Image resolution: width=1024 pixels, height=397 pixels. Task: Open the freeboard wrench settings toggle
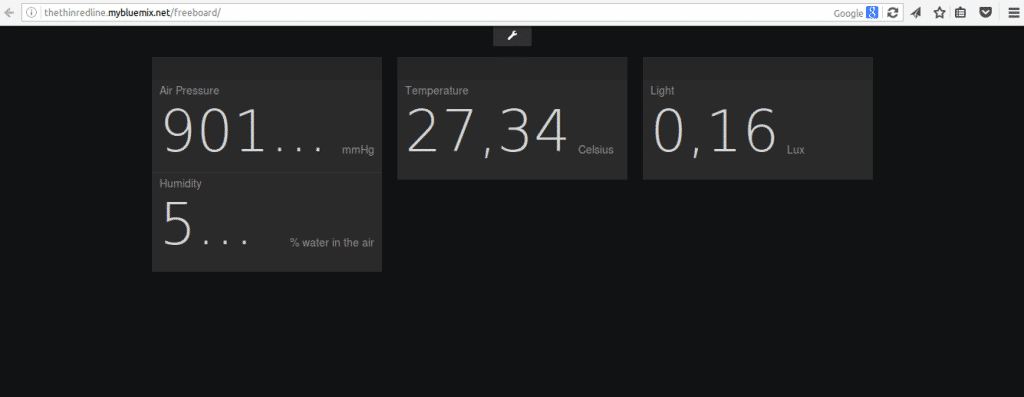(512, 36)
